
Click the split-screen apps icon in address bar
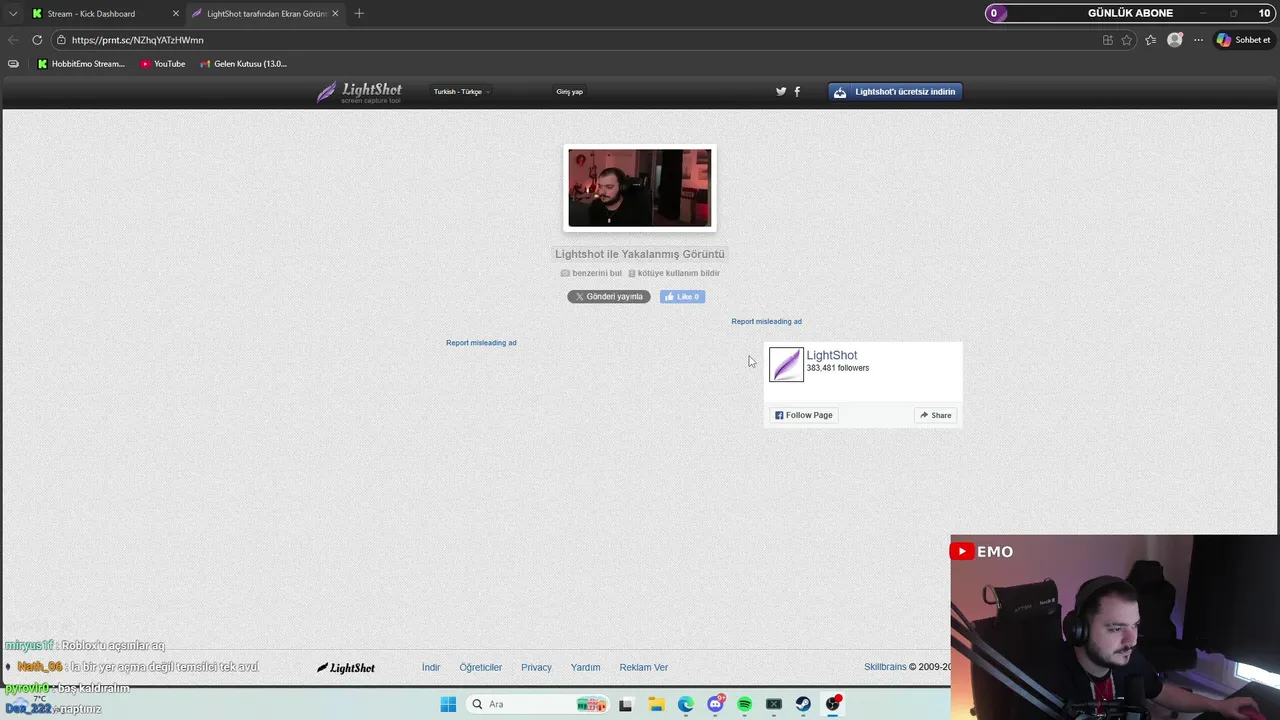[1107, 40]
